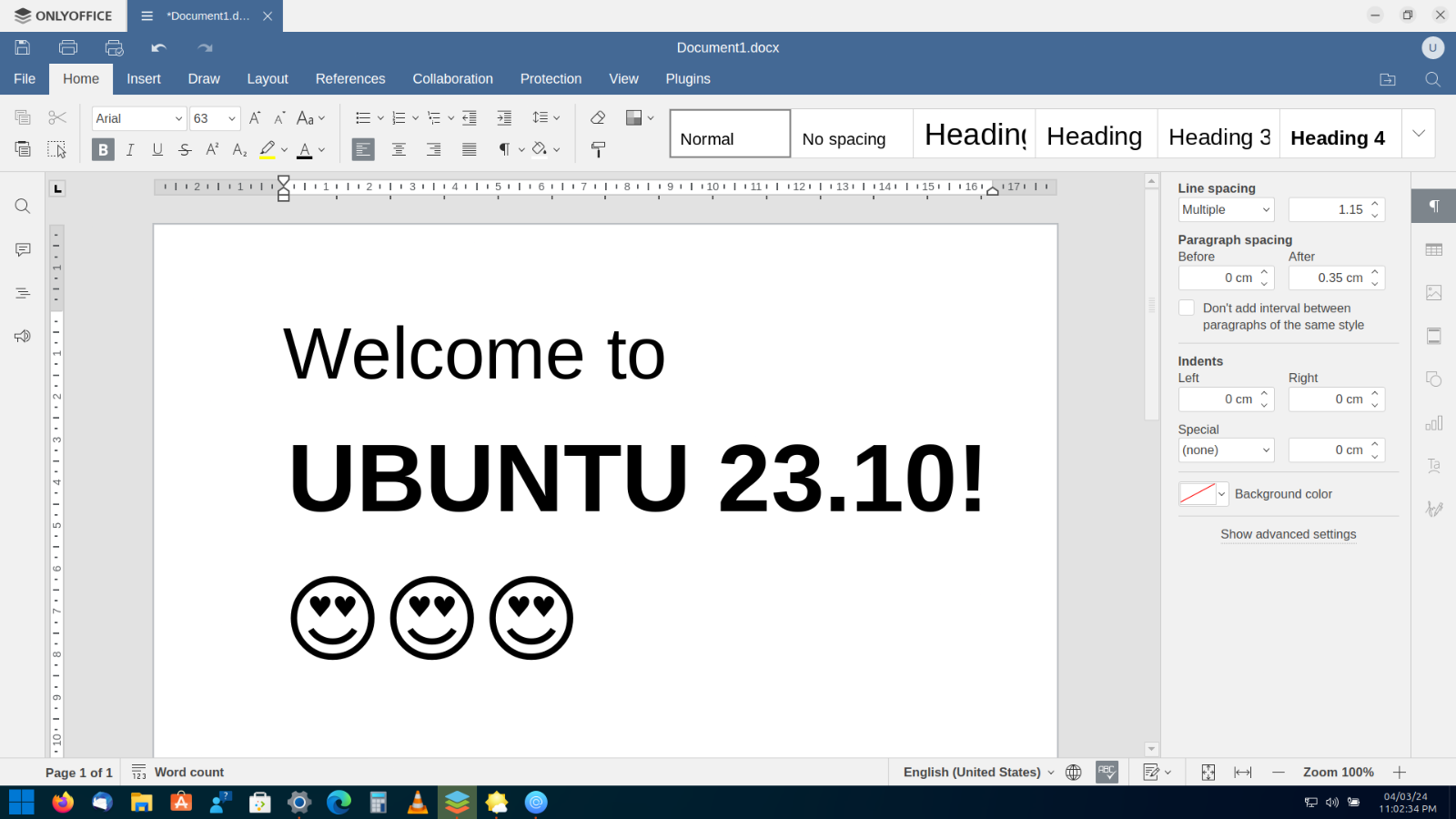Apply strikethrough formatting
This screenshot has height=819, width=1456.
185,149
